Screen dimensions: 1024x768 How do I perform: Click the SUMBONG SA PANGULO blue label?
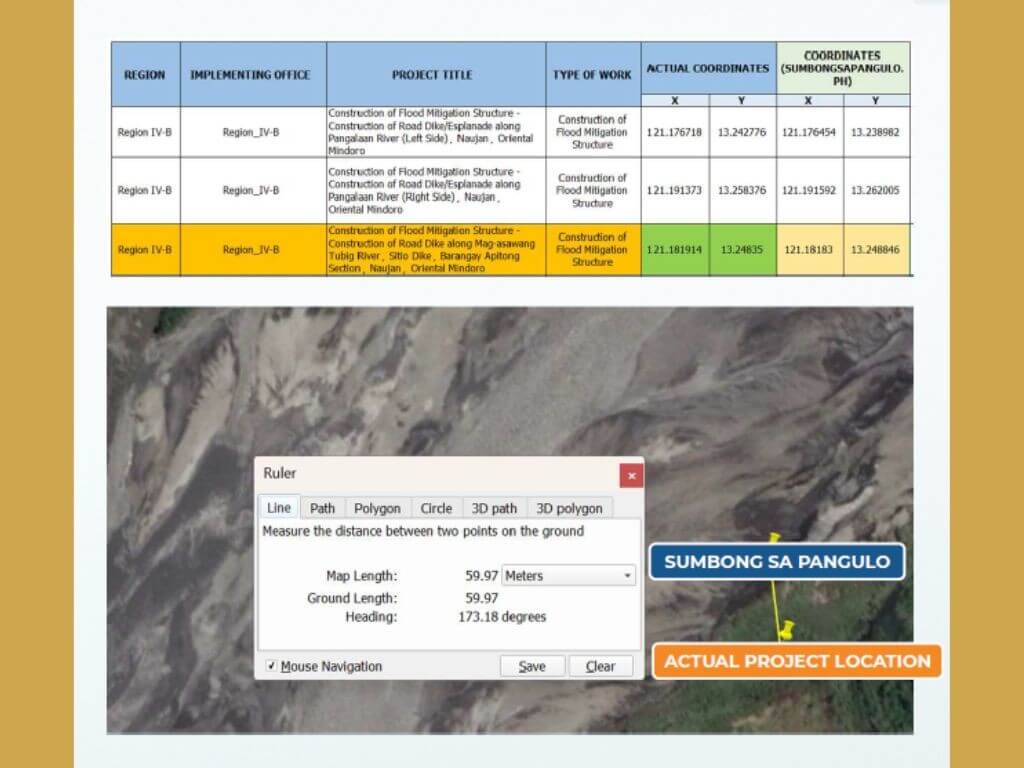778,562
